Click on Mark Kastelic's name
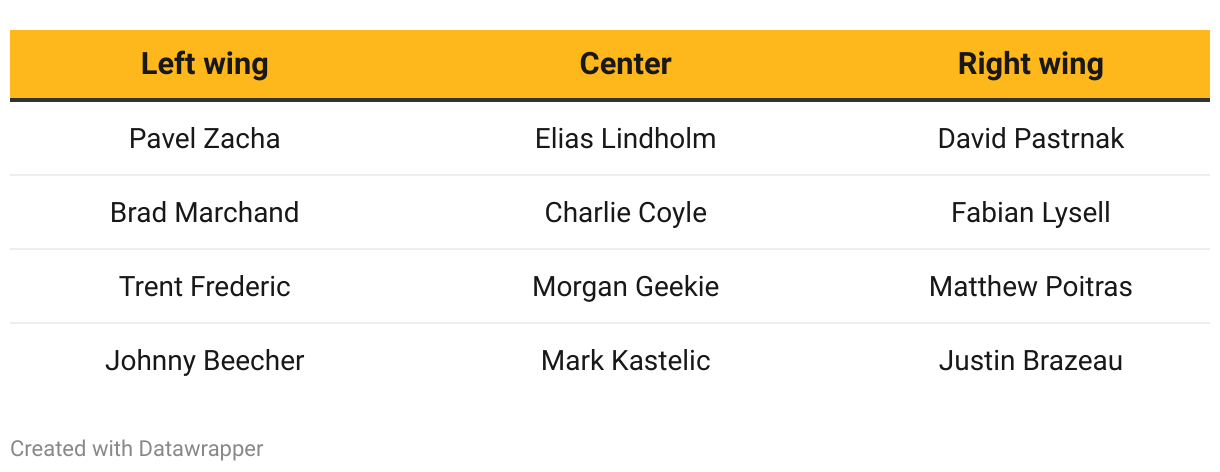The image size is (1220, 472). tap(625, 360)
